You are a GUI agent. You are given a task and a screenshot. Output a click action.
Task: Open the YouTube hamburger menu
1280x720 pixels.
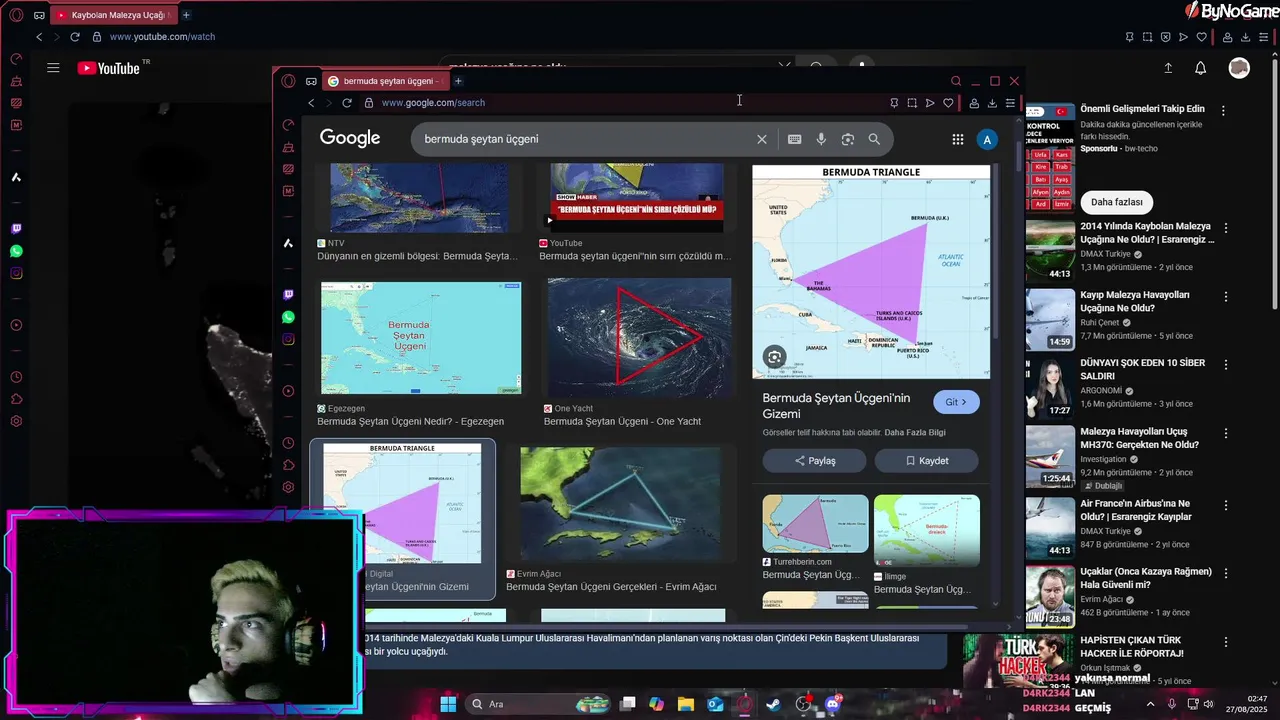coord(53,68)
